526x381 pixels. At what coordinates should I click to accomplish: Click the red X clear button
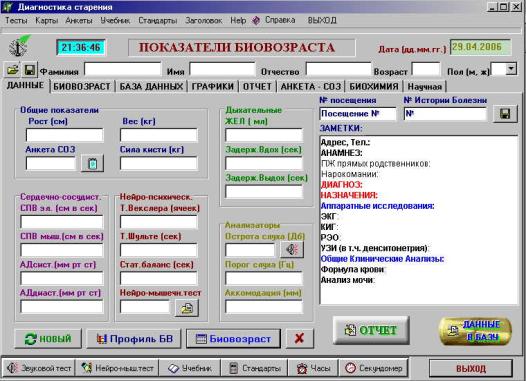click(300, 338)
